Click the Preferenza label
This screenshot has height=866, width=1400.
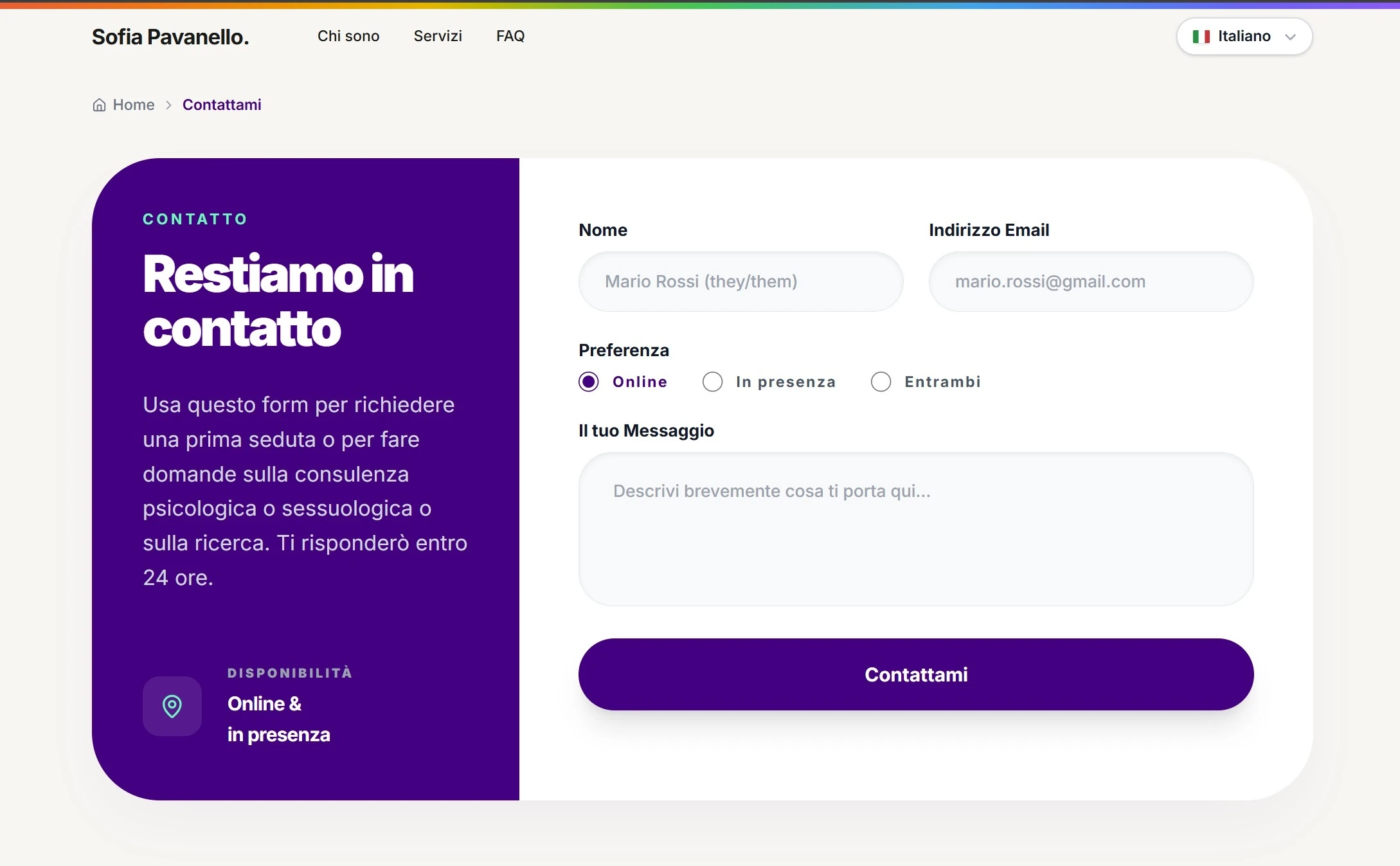click(624, 350)
